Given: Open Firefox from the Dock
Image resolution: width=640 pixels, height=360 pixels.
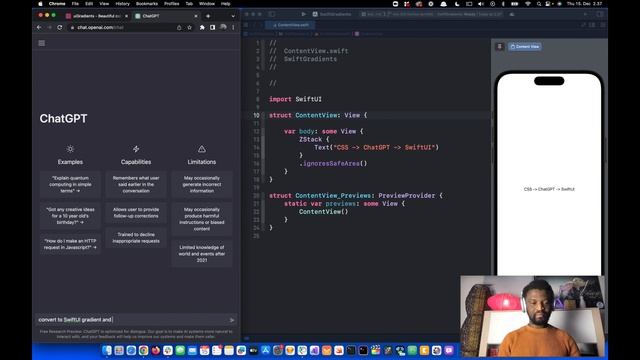Looking at the screenshot, I should [156, 350].
